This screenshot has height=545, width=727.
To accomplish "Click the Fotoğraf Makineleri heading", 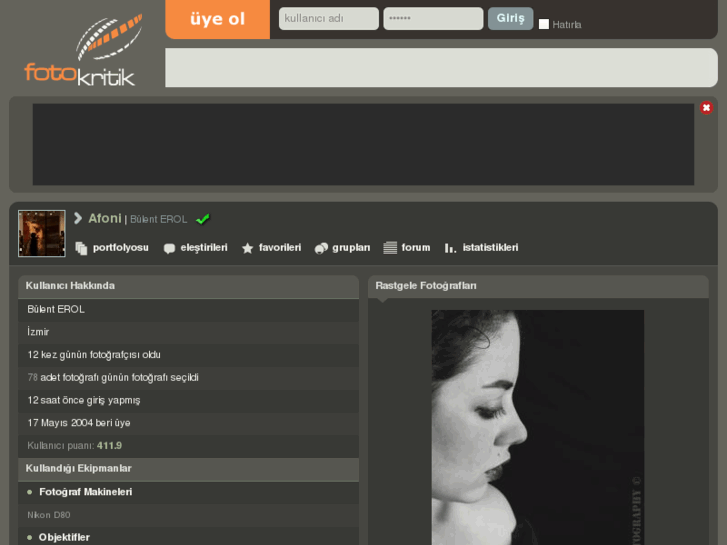I will point(86,492).
